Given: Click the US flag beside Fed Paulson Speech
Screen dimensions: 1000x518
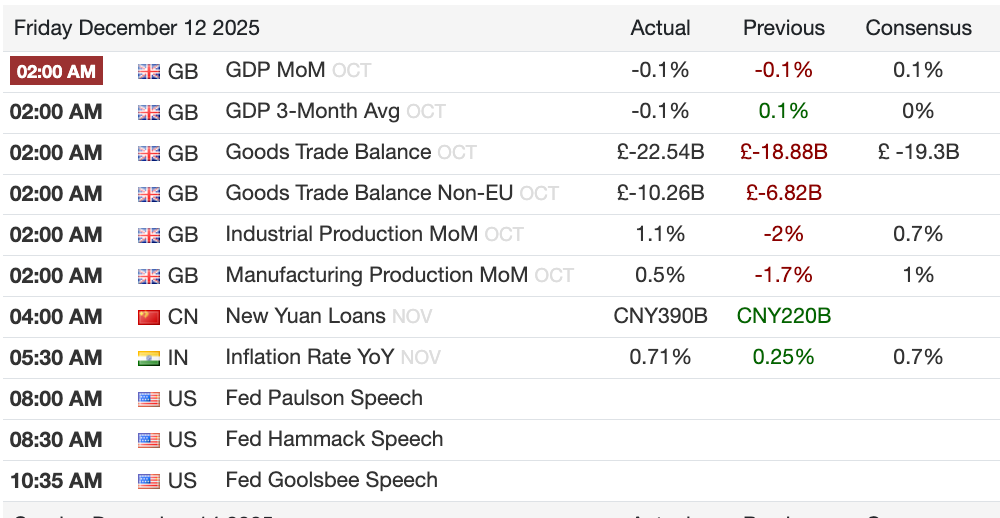Looking at the screenshot, I should [x=148, y=399].
